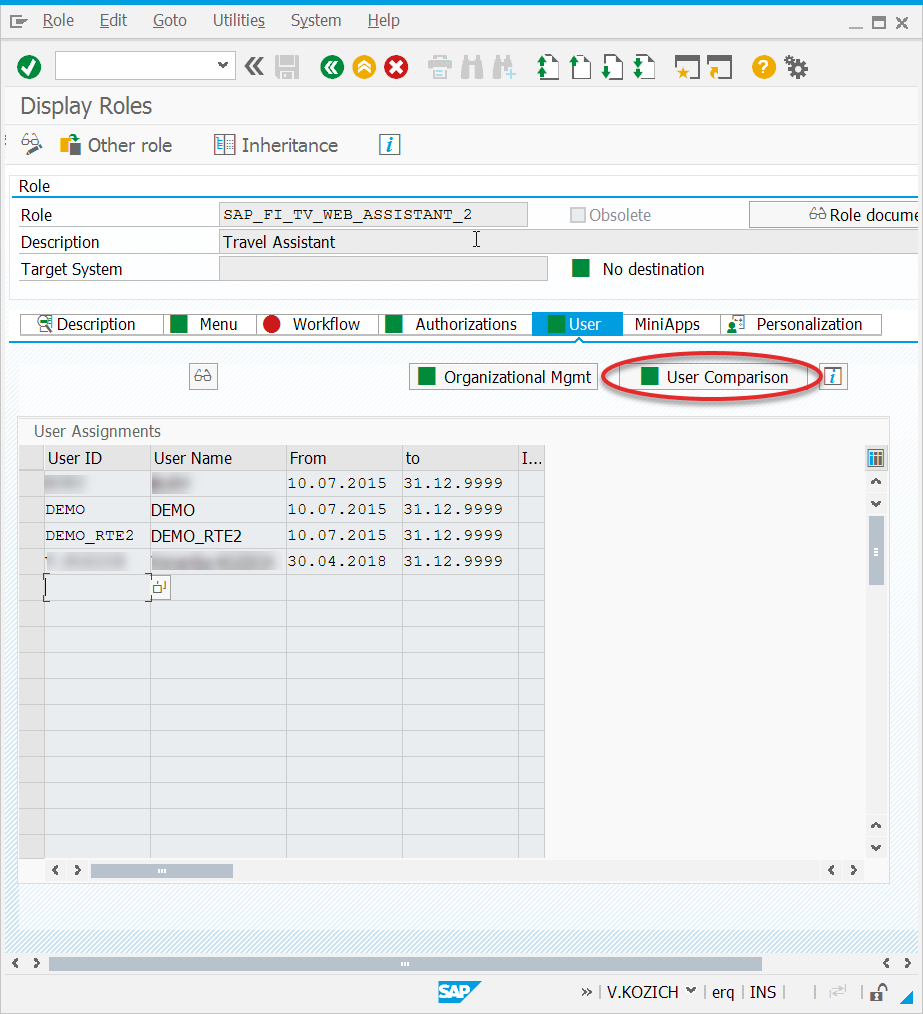Go to the previous page icon
The height and width of the screenshot is (1014, 923).
(x=580, y=67)
